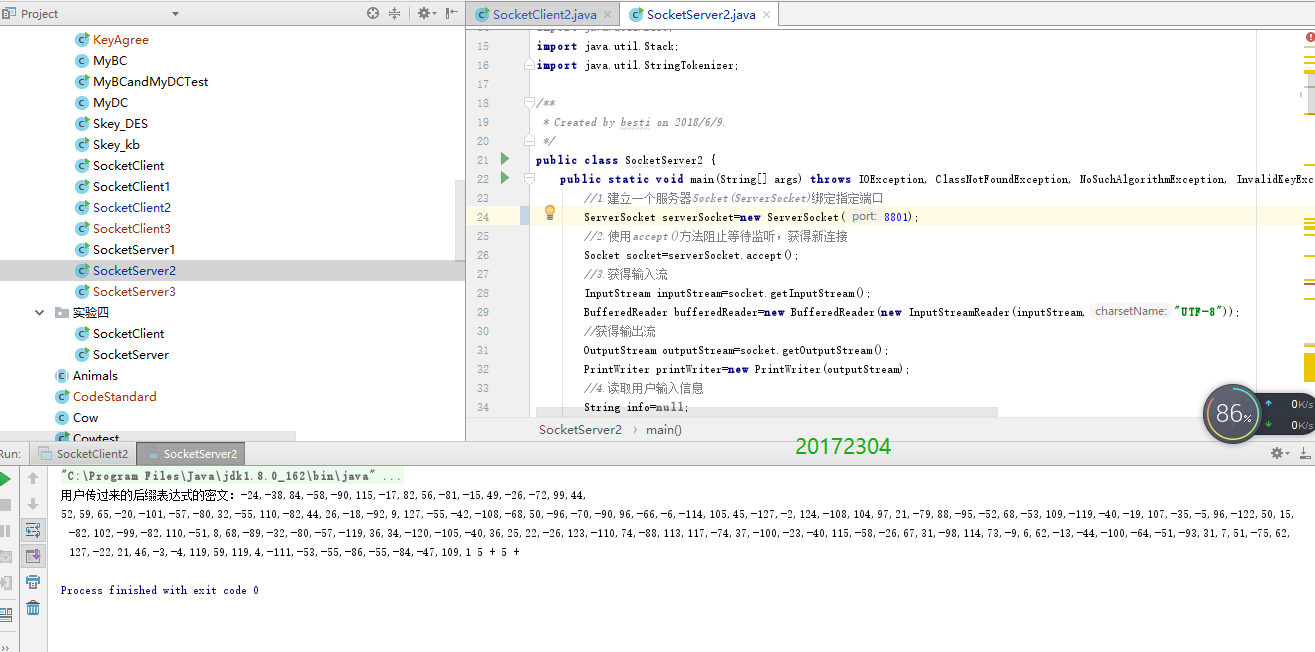The width and height of the screenshot is (1315, 652).
Task: Click the Java path line in console
Action: click(x=231, y=476)
